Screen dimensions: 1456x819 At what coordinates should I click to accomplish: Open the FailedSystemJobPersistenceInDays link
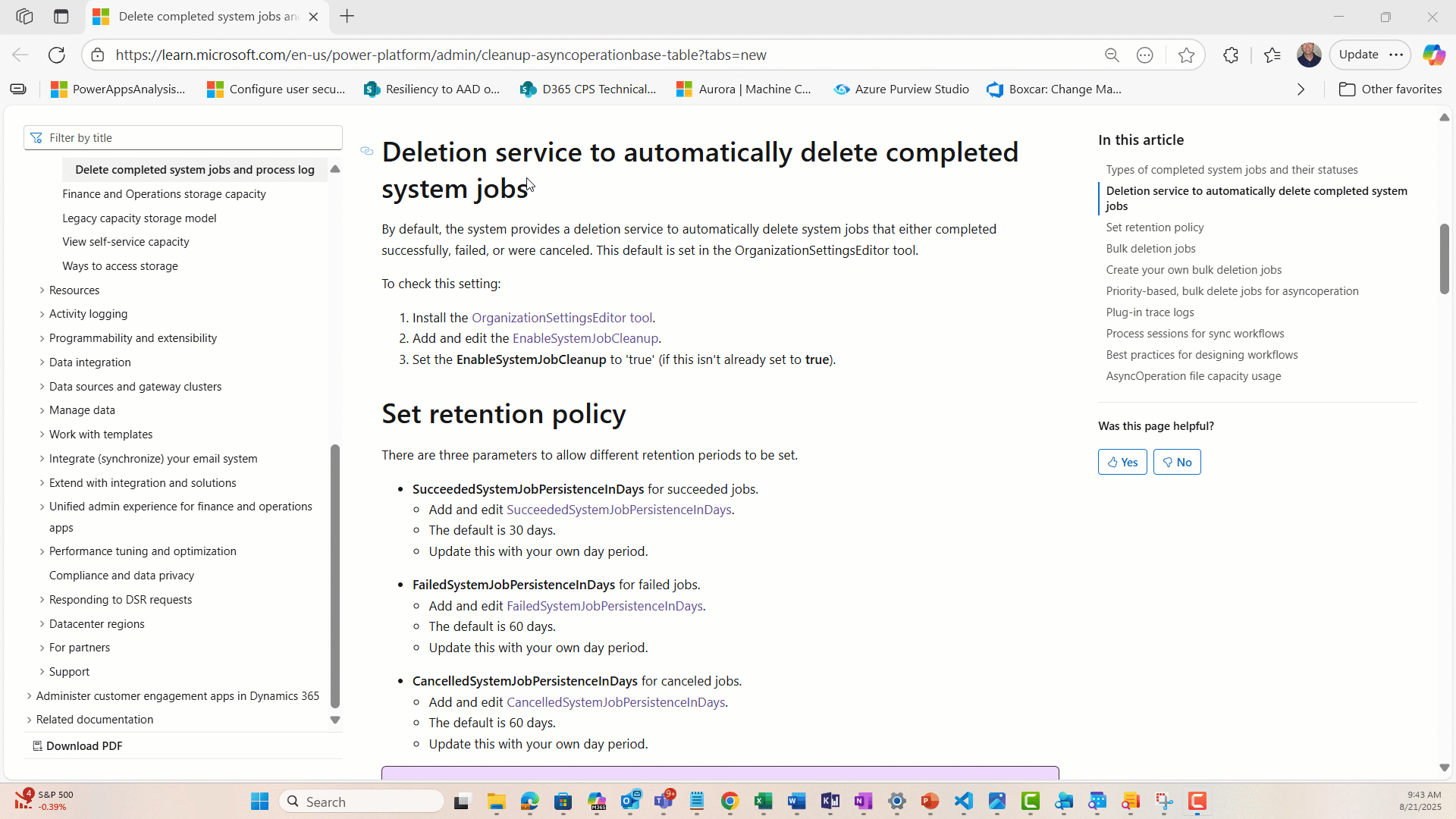(x=604, y=606)
